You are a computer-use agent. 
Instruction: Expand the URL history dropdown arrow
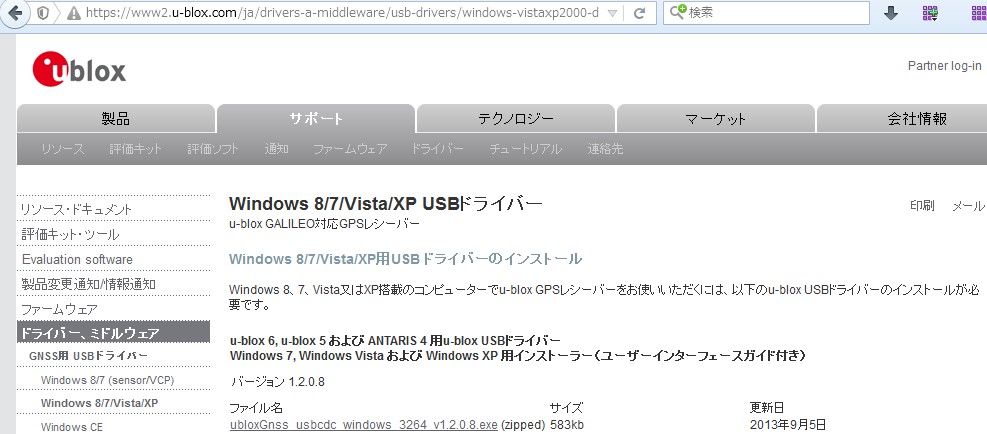612,14
